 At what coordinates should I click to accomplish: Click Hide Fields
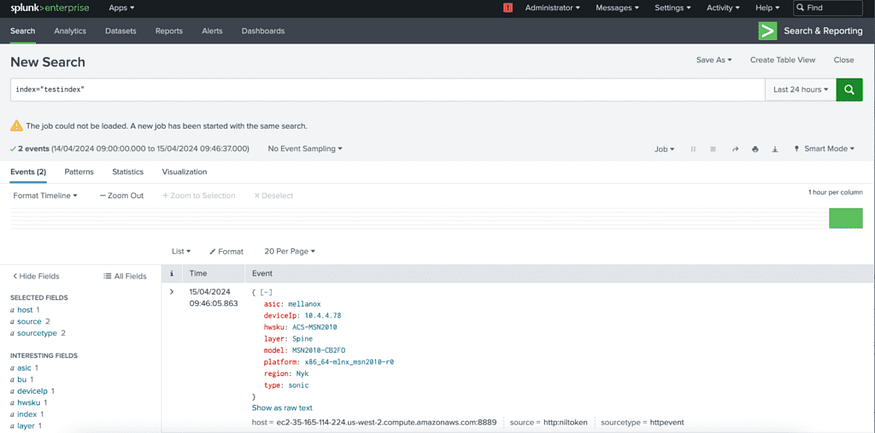pos(36,276)
